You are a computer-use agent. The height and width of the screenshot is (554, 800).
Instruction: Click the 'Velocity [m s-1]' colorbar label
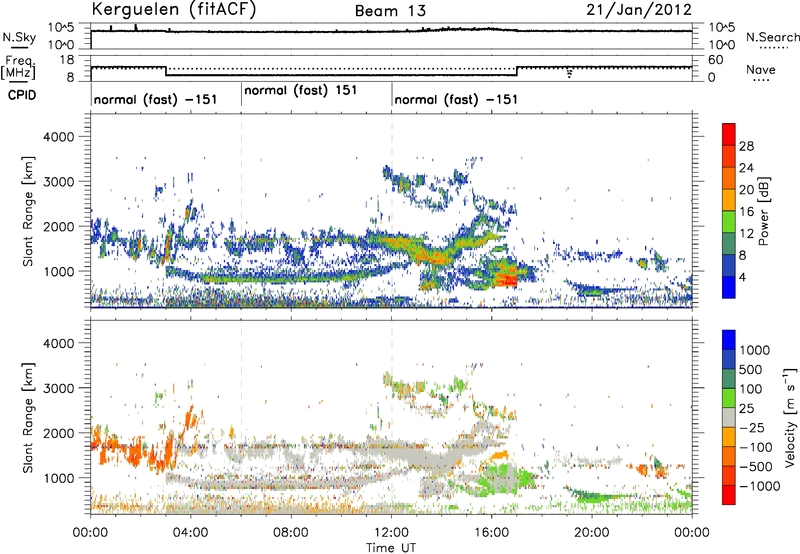coord(790,417)
